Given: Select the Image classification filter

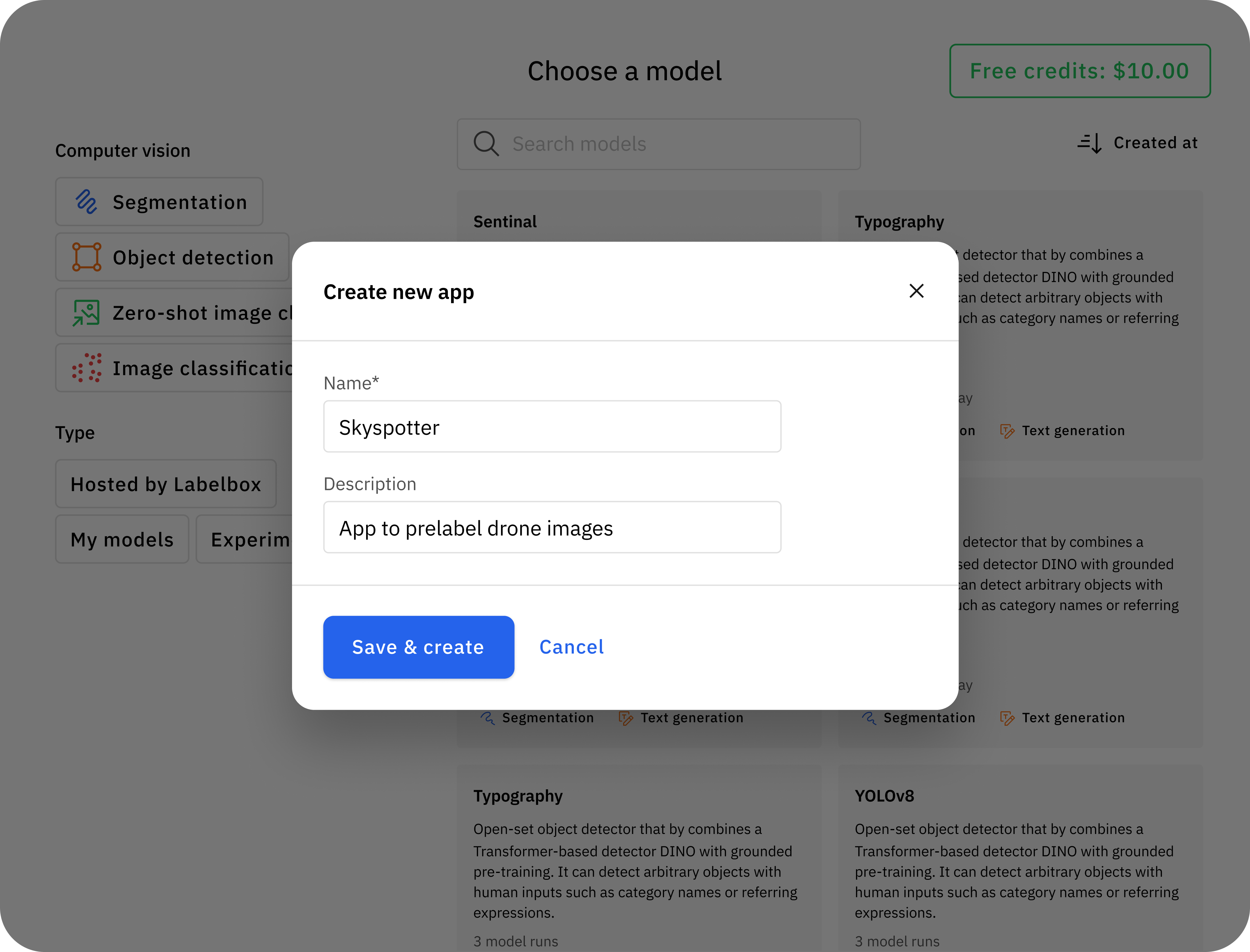Looking at the screenshot, I should pyautogui.click(x=174, y=368).
